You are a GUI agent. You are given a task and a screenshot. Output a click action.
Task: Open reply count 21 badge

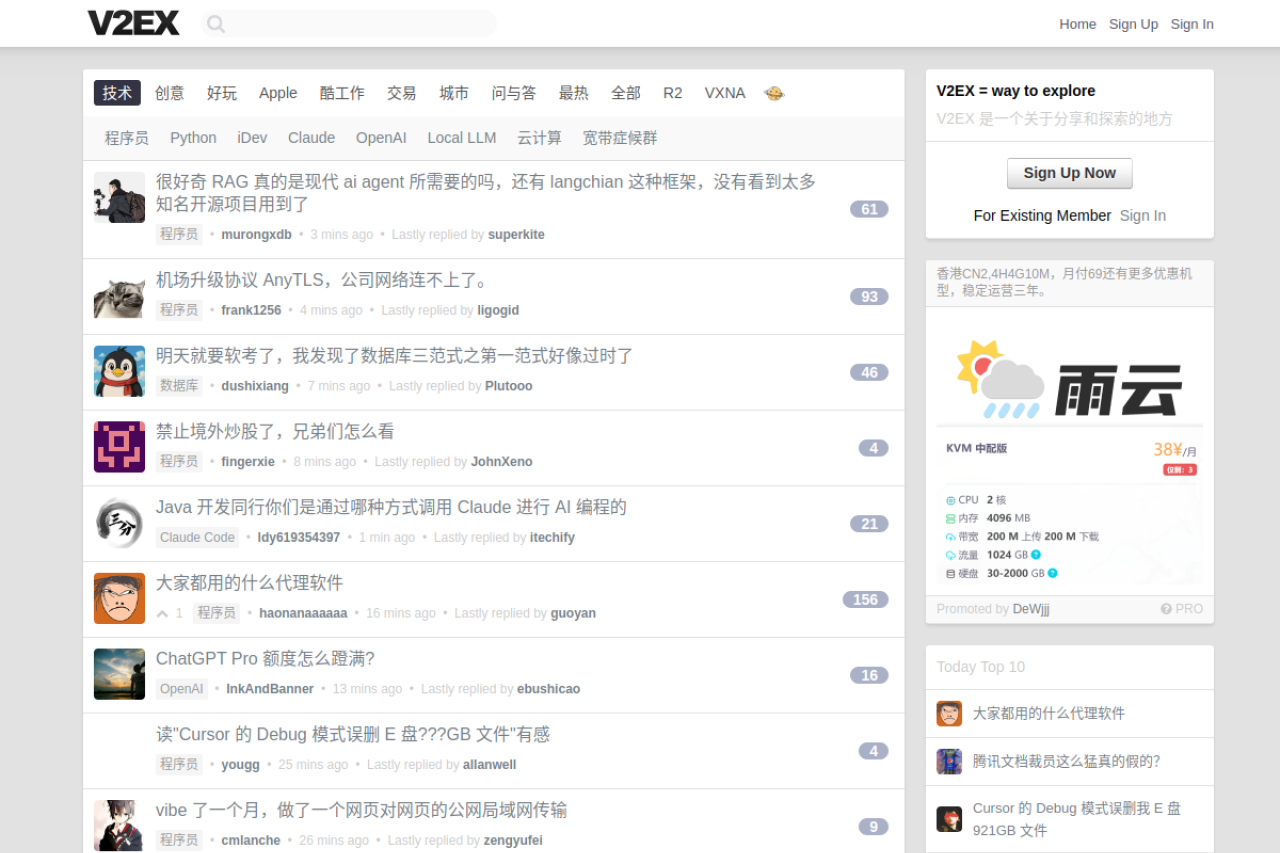(869, 523)
